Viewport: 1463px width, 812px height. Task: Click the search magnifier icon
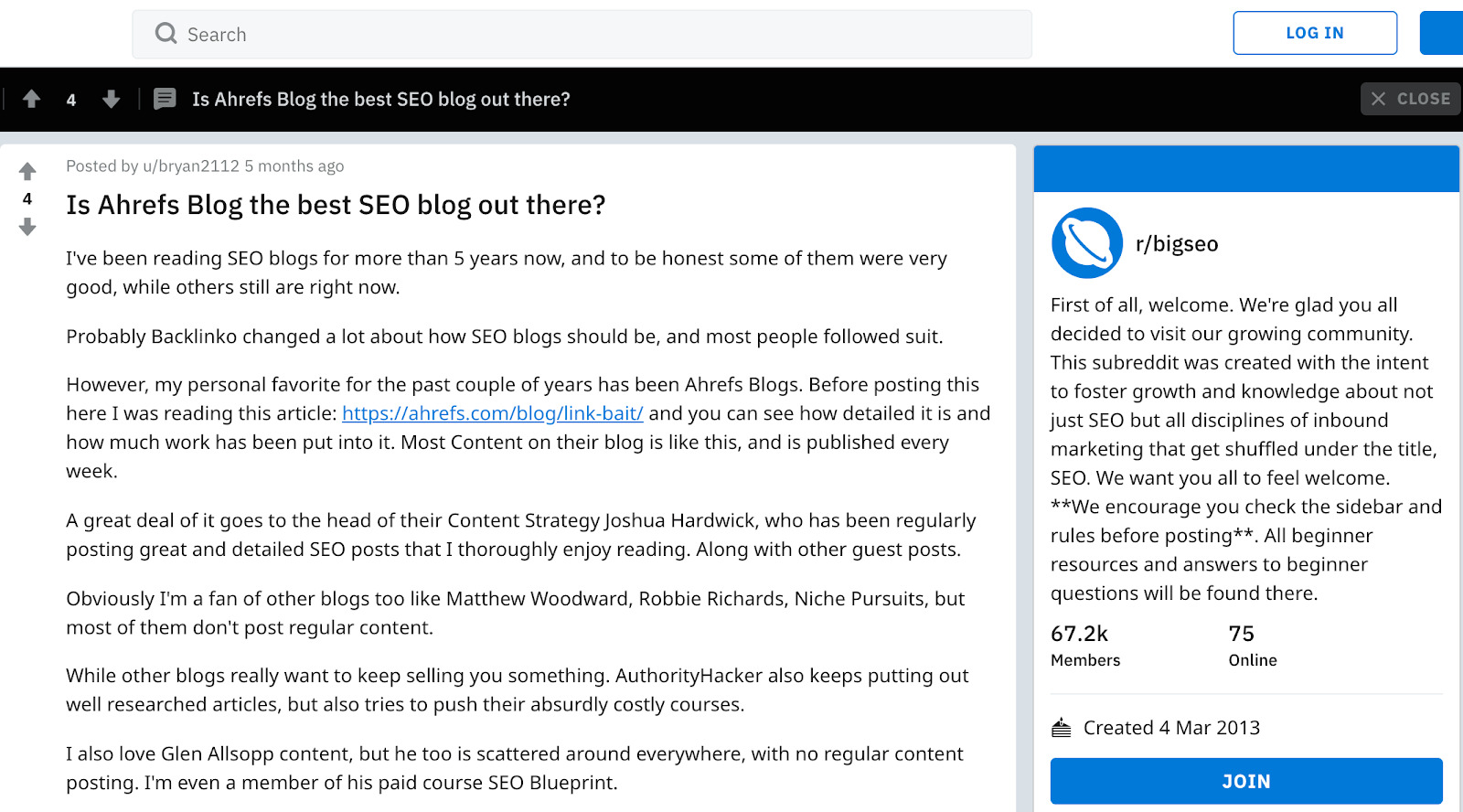pyautogui.click(x=166, y=33)
